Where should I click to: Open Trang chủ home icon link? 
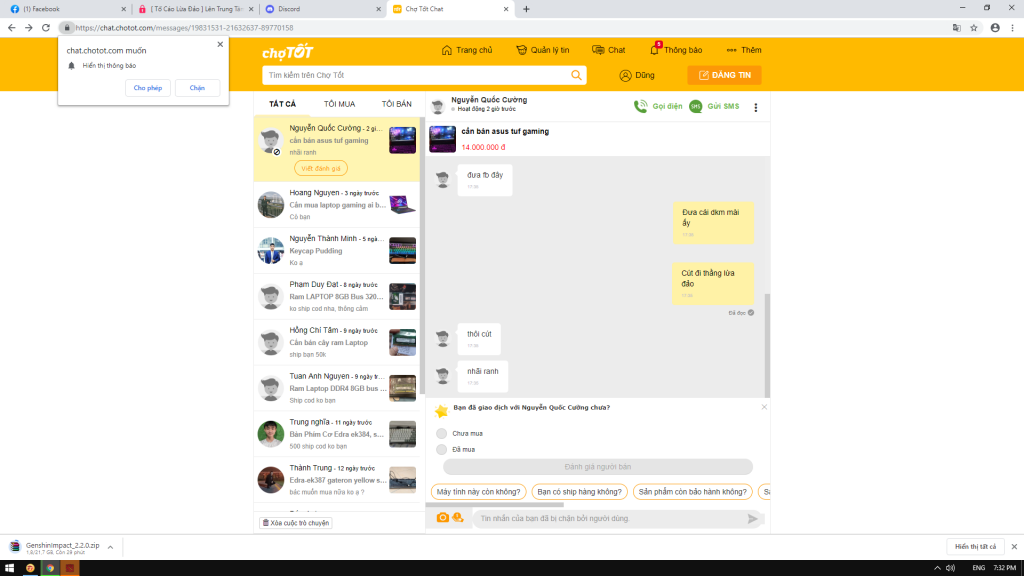(467, 50)
